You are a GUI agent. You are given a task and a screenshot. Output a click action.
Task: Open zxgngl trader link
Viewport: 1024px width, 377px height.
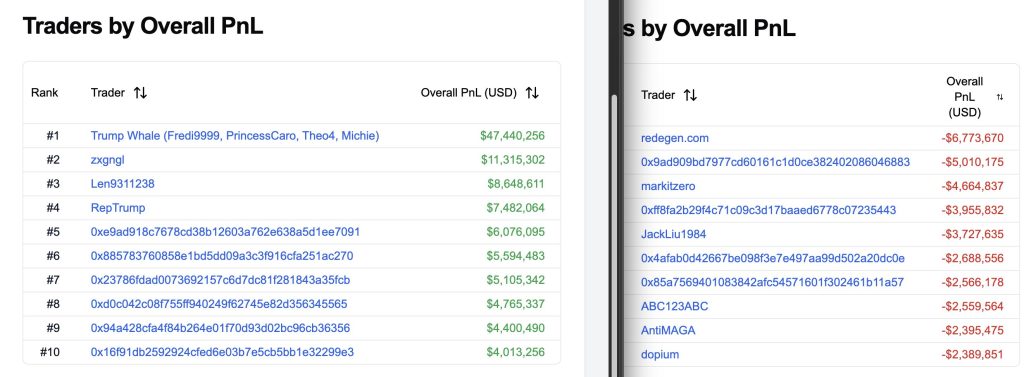pyautogui.click(x=108, y=160)
